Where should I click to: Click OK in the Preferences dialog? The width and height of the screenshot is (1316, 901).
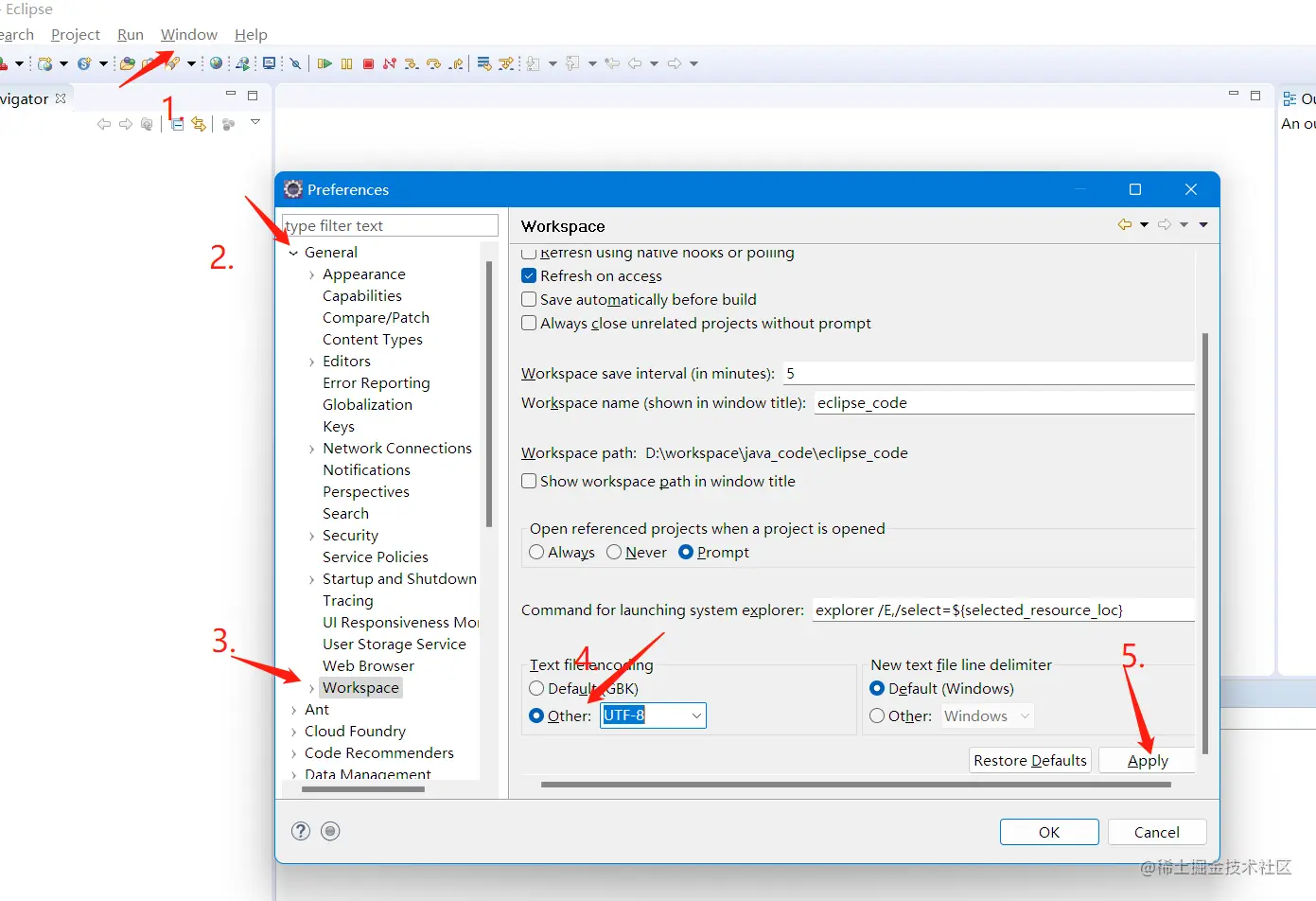tap(1049, 832)
